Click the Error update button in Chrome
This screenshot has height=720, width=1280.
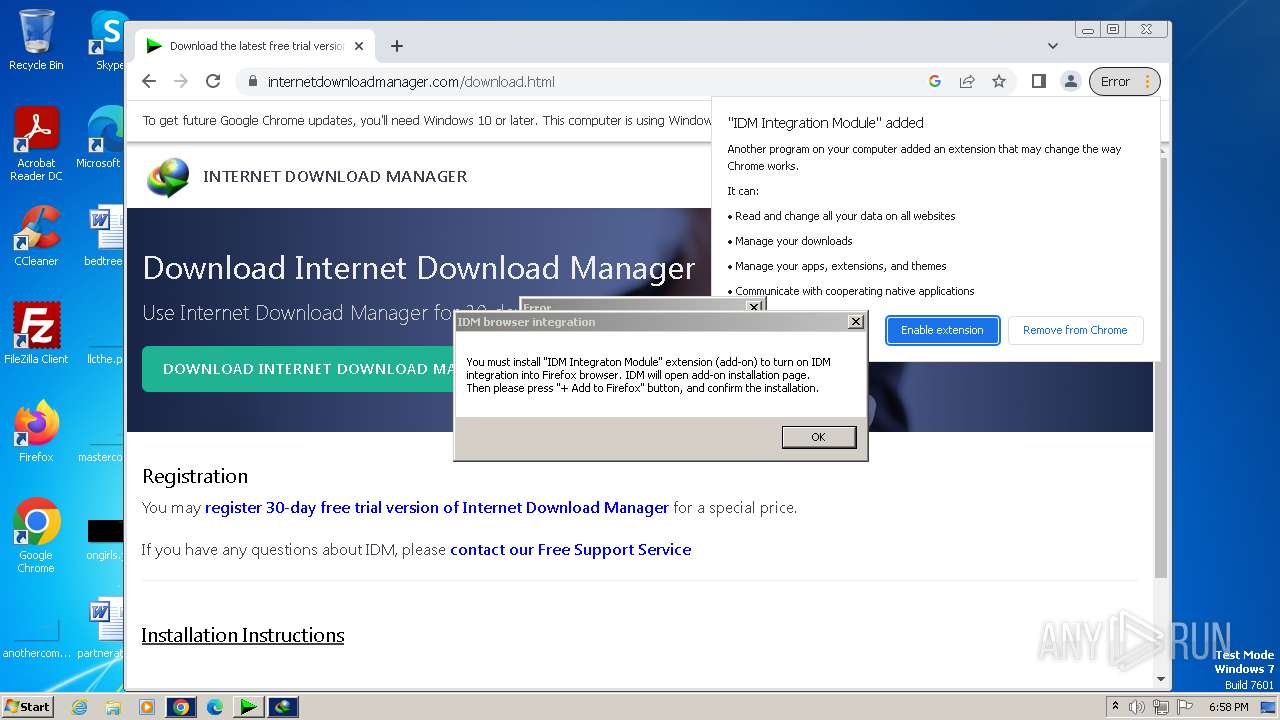click(x=1124, y=81)
